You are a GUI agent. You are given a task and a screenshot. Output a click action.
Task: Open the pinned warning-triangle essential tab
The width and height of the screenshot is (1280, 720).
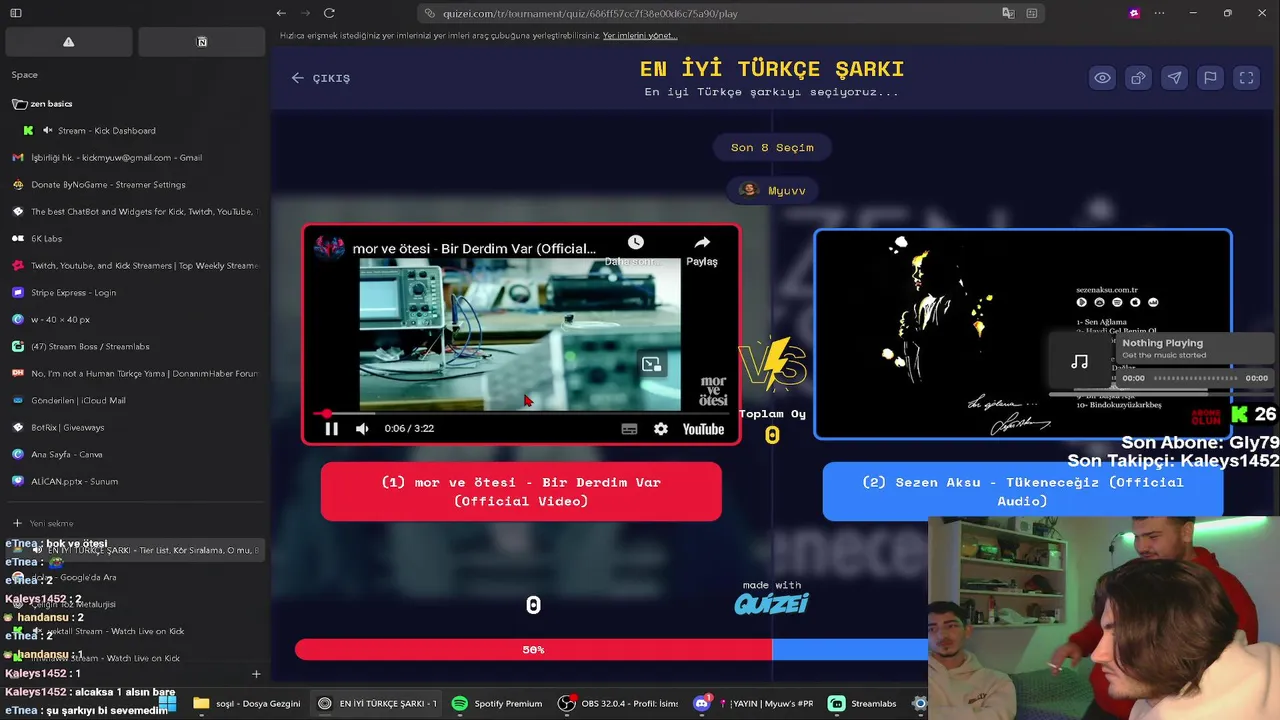69,42
